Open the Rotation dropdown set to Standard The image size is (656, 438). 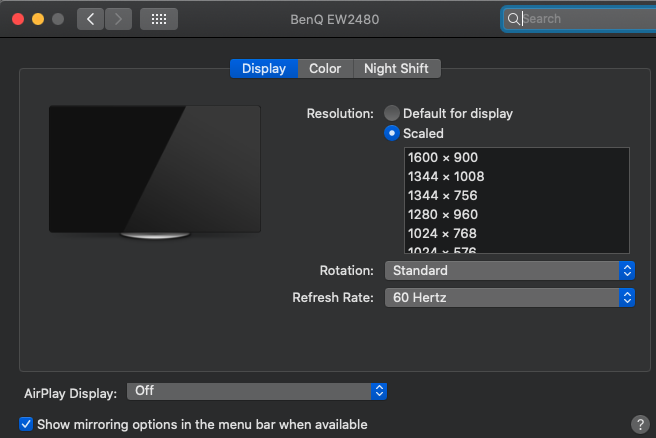(x=510, y=271)
